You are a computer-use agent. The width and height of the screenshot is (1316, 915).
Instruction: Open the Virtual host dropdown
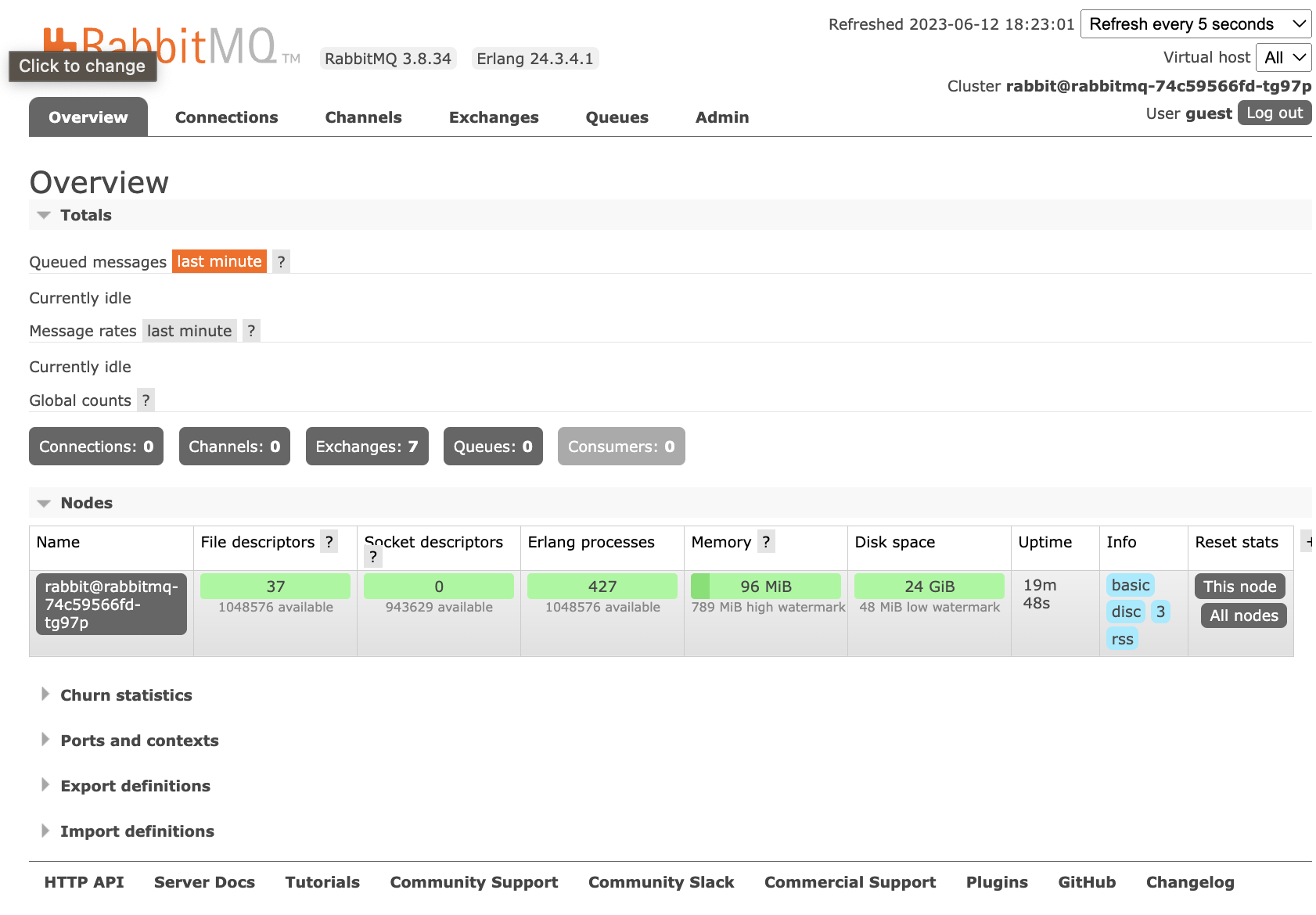click(1283, 57)
